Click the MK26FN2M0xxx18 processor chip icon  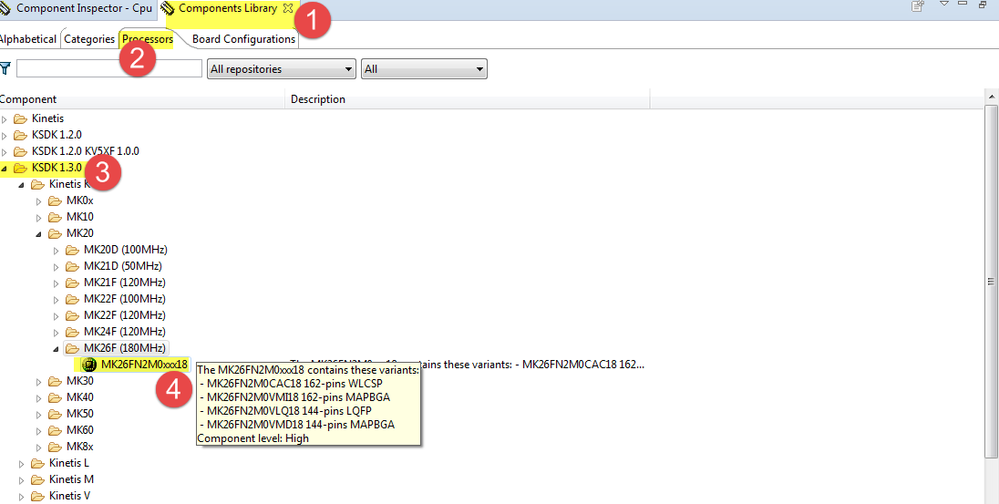tap(90, 364)
